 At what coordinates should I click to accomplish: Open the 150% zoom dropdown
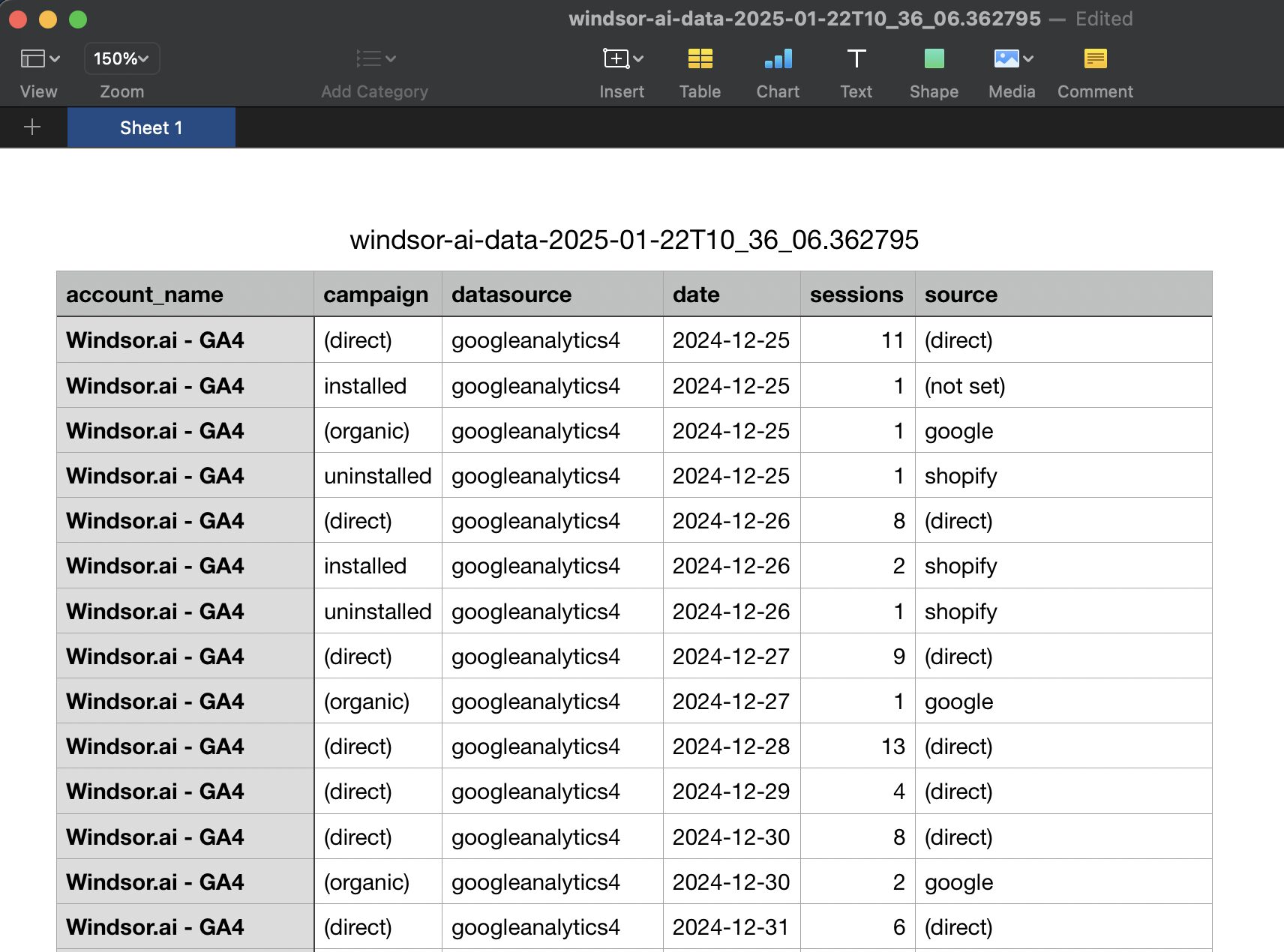point(121,58)
